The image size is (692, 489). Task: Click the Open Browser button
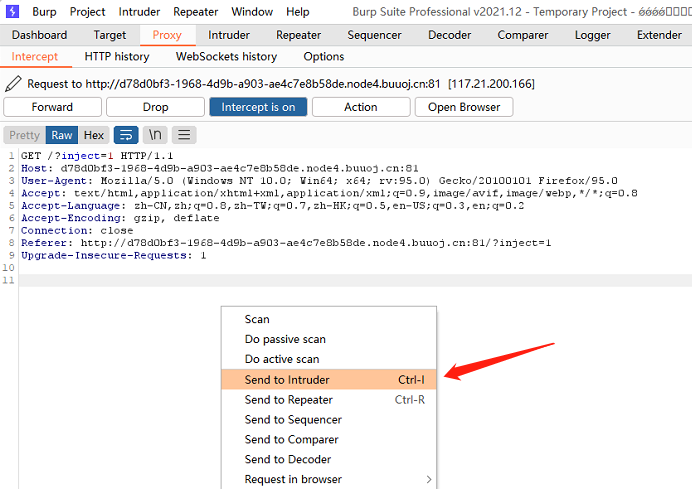click(464, 107)
